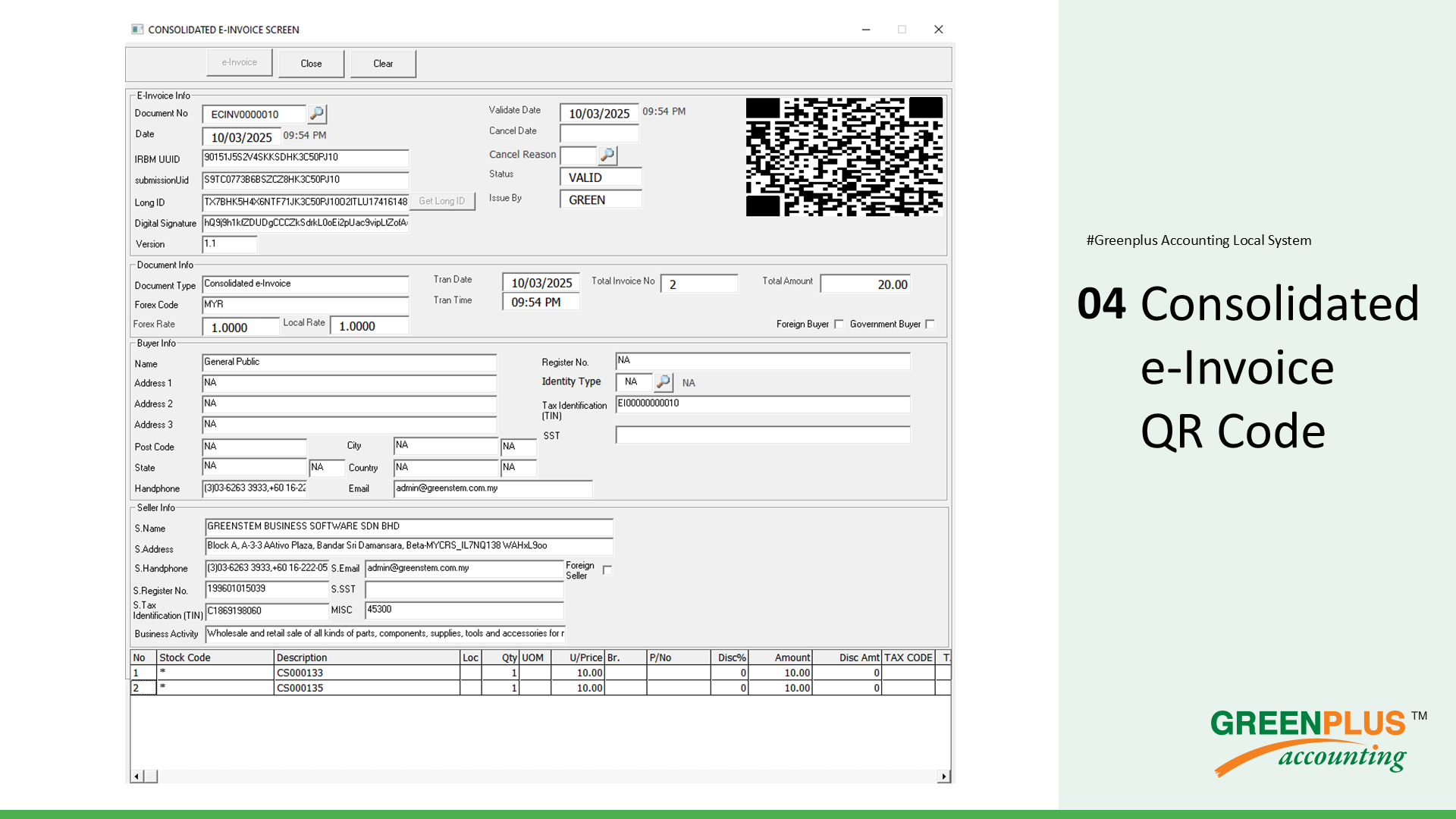
Task: Click the Local Rate field
Action: point(369,326)
